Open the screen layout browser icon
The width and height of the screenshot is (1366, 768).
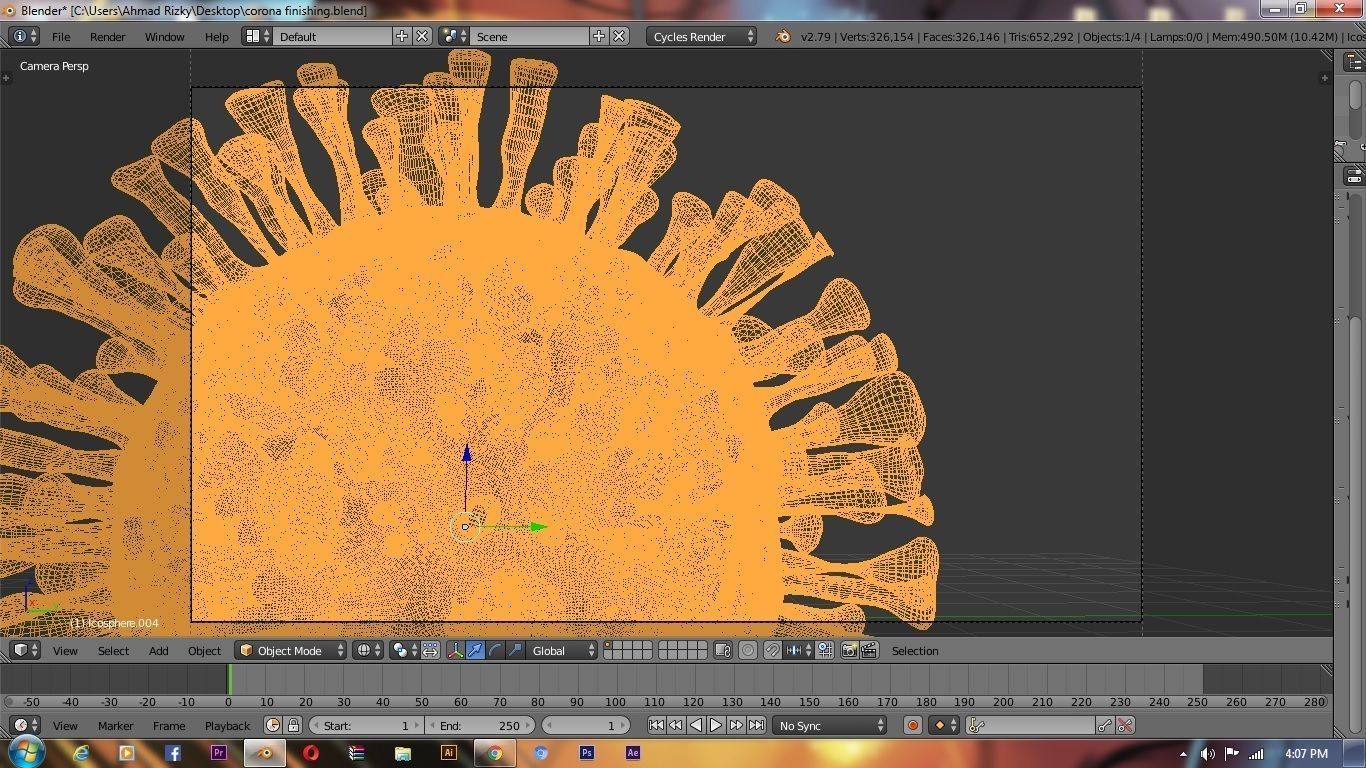[x=258, y=36]
